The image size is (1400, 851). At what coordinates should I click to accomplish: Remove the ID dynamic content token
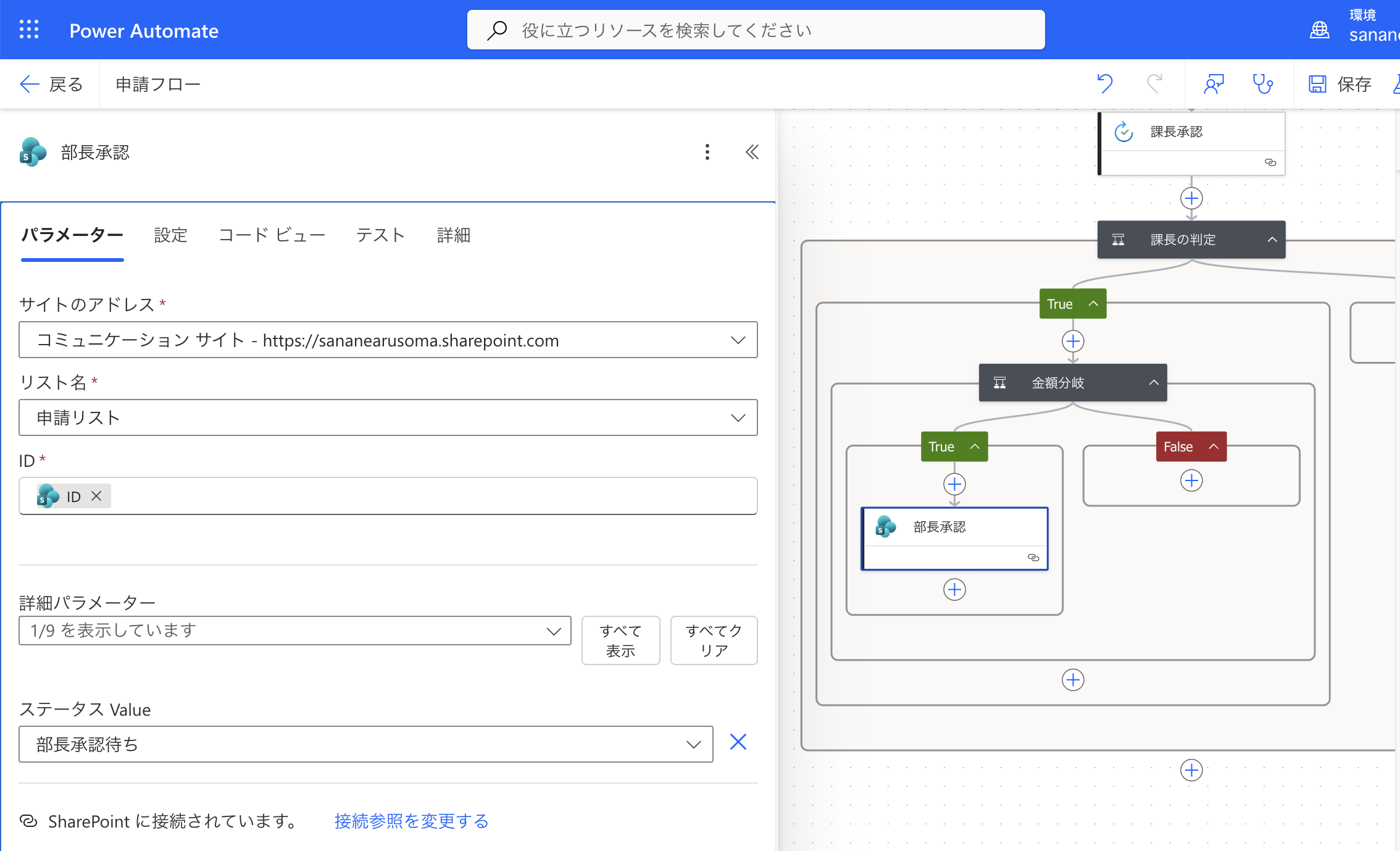(96, 496)
